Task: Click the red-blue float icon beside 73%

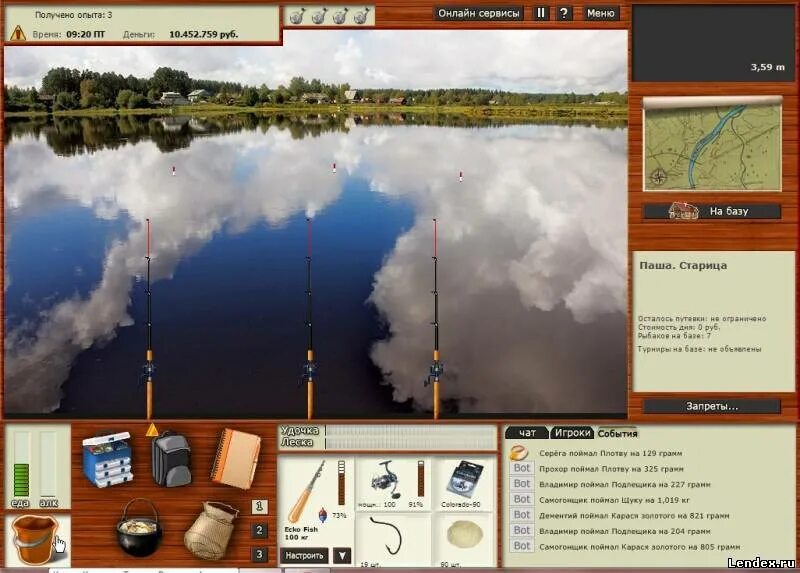Action: tap(322, 515)
